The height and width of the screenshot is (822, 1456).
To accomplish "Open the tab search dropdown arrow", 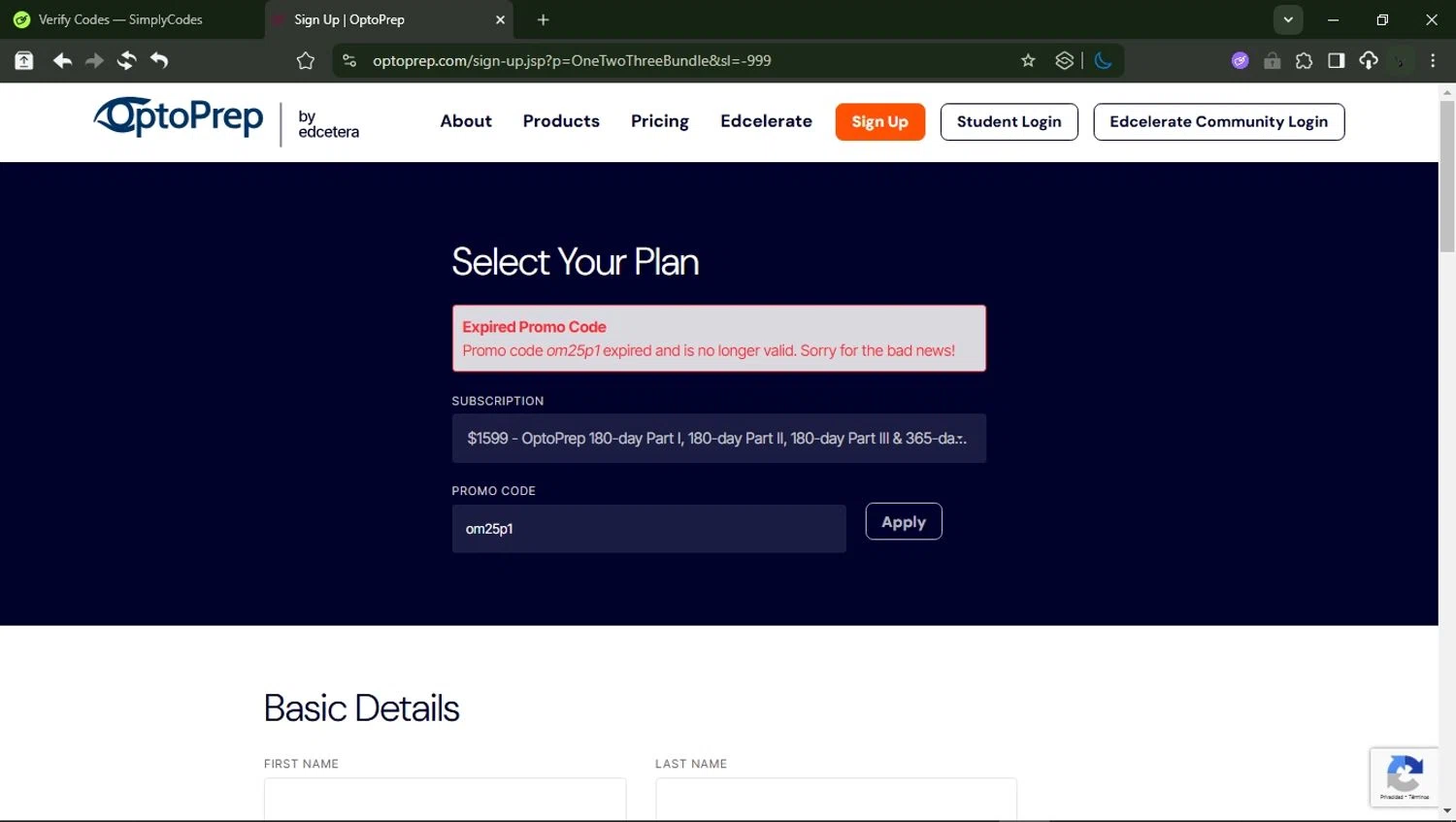I will (x=1288, y=19).
